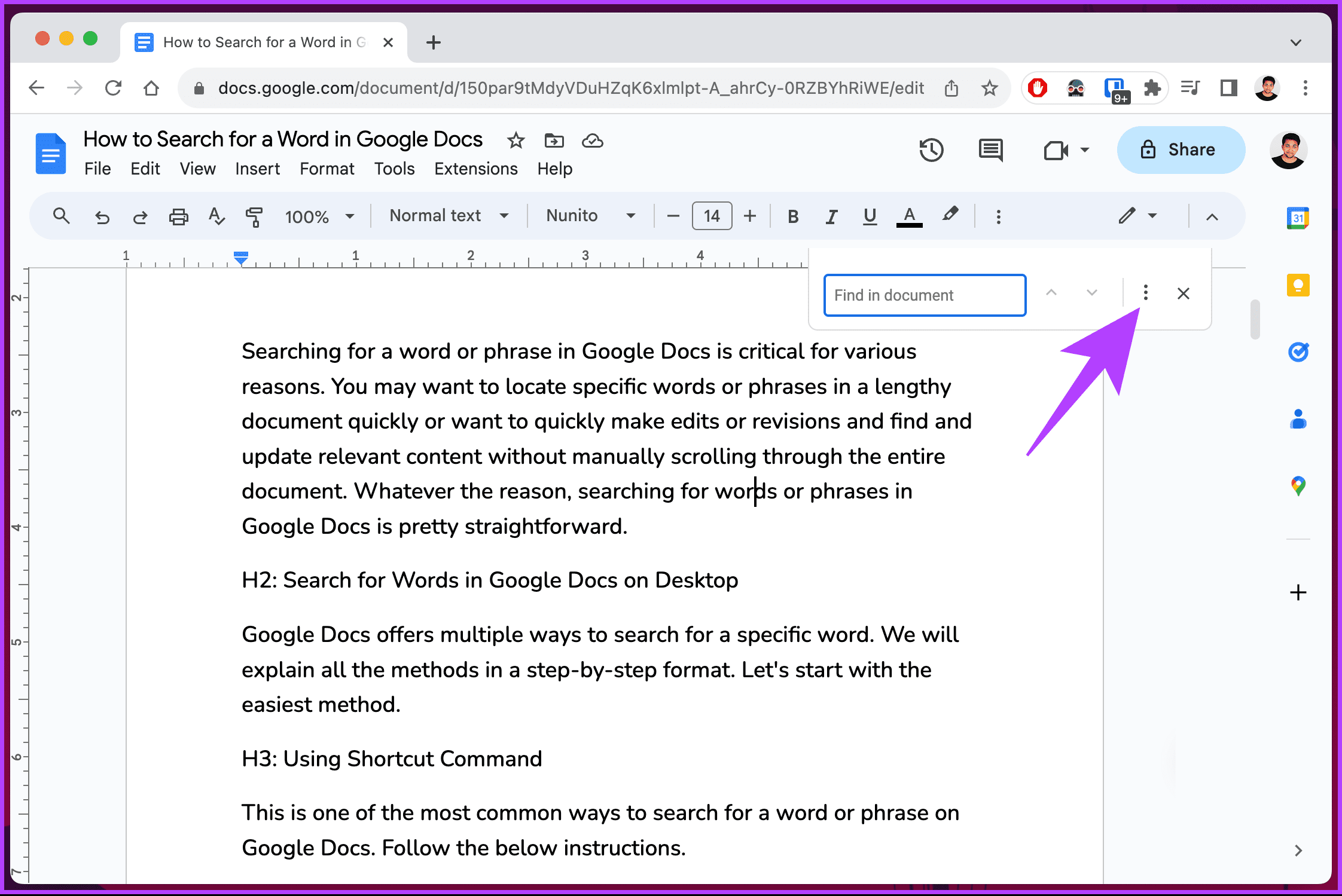Close the Find in document toolbar
Viewport: 1342px width, 896px height.
point(1183,294)
